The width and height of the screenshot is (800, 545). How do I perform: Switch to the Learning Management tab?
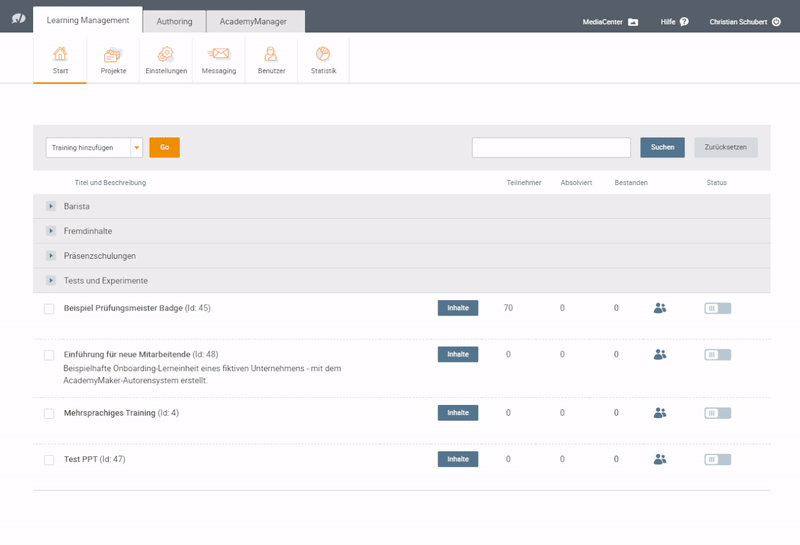click(88, 20)
